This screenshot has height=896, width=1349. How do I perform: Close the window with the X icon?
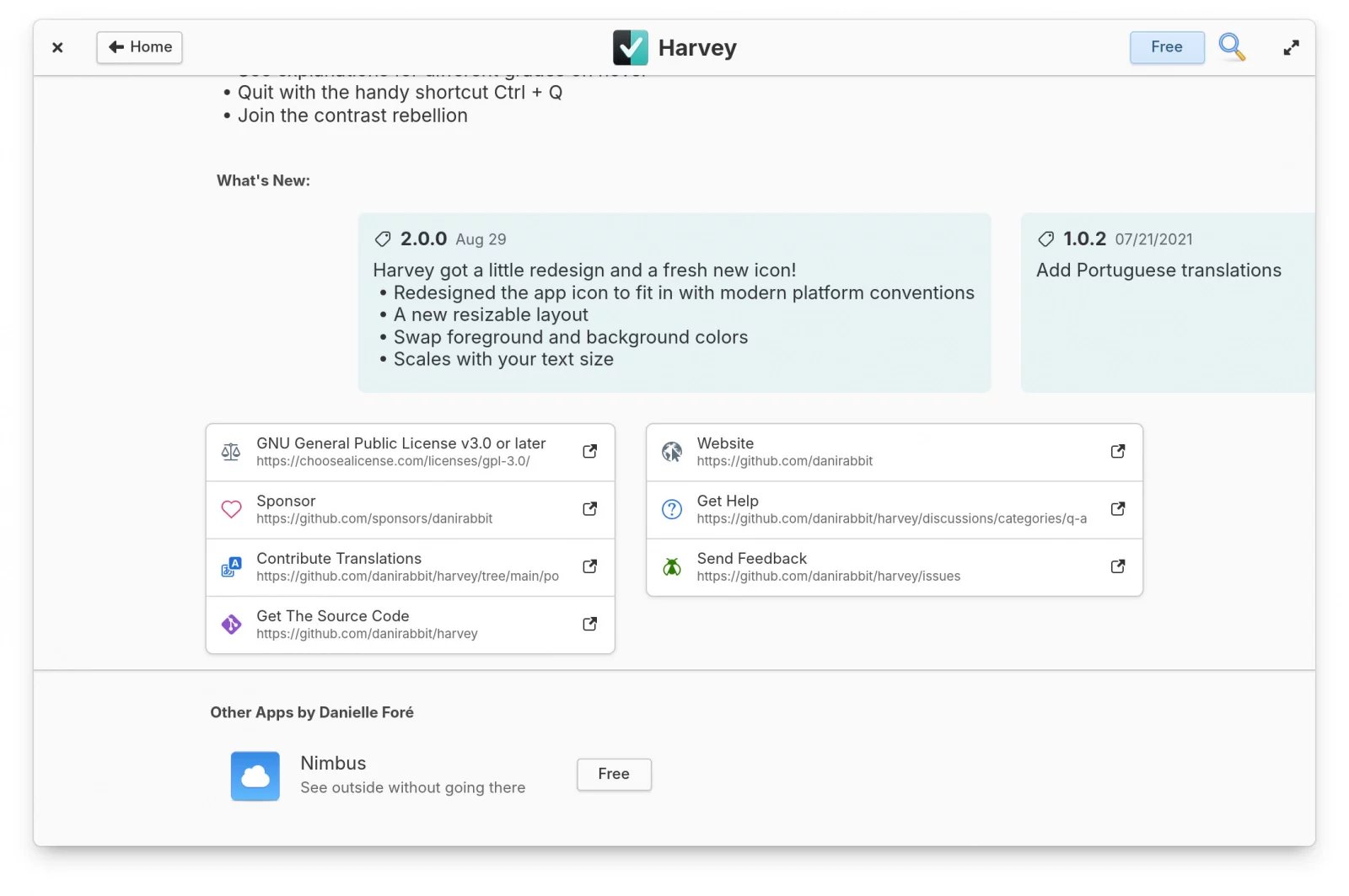pos(57,48)
